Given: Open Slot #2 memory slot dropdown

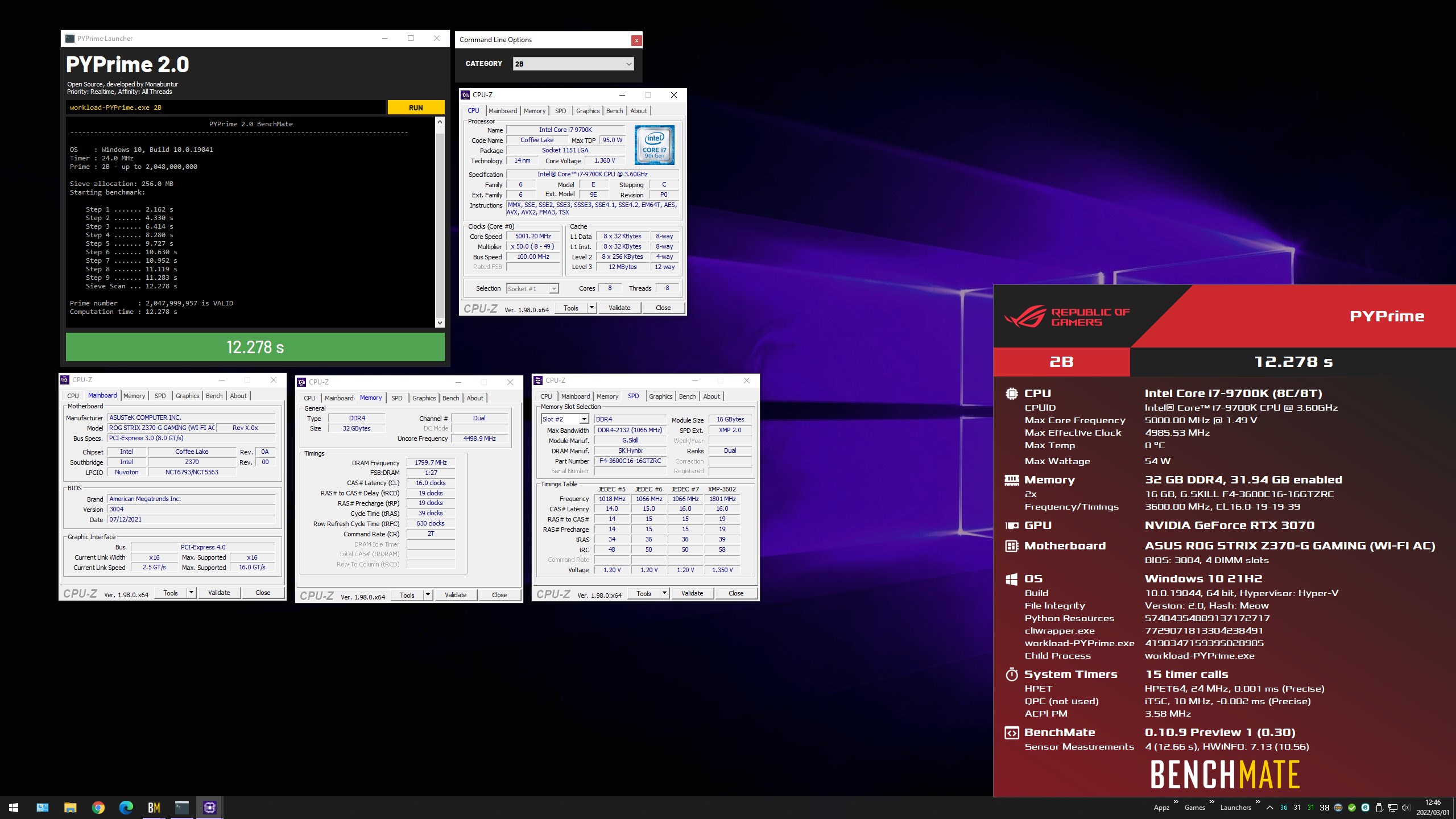Looking at the screenshot, I should pyautogui.click(x=565, y=419).
